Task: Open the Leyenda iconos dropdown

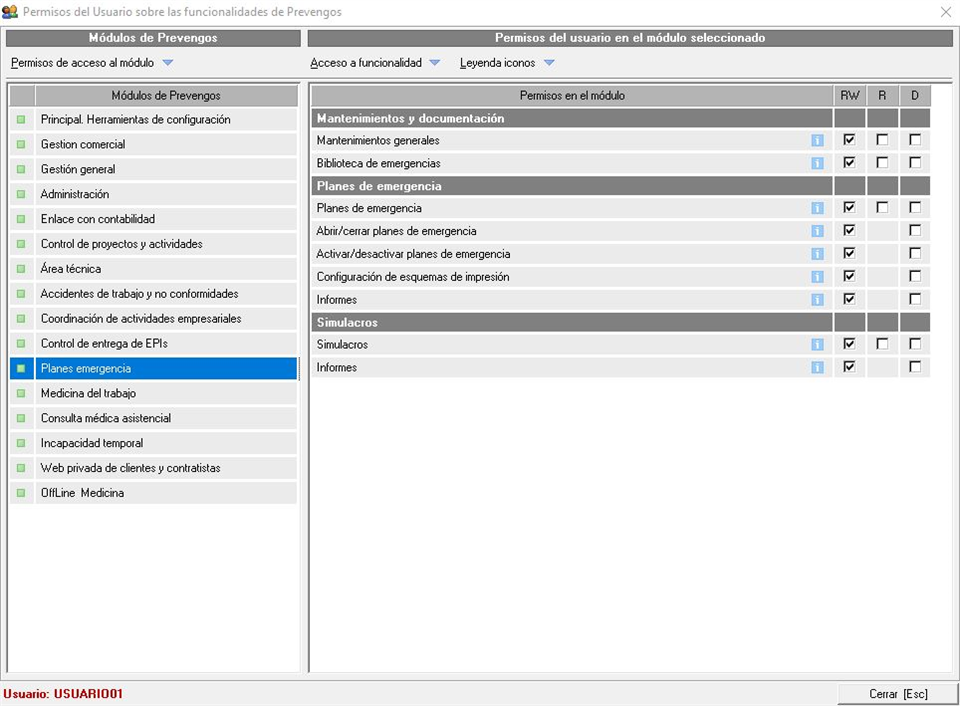Action: tap(549, 63)
